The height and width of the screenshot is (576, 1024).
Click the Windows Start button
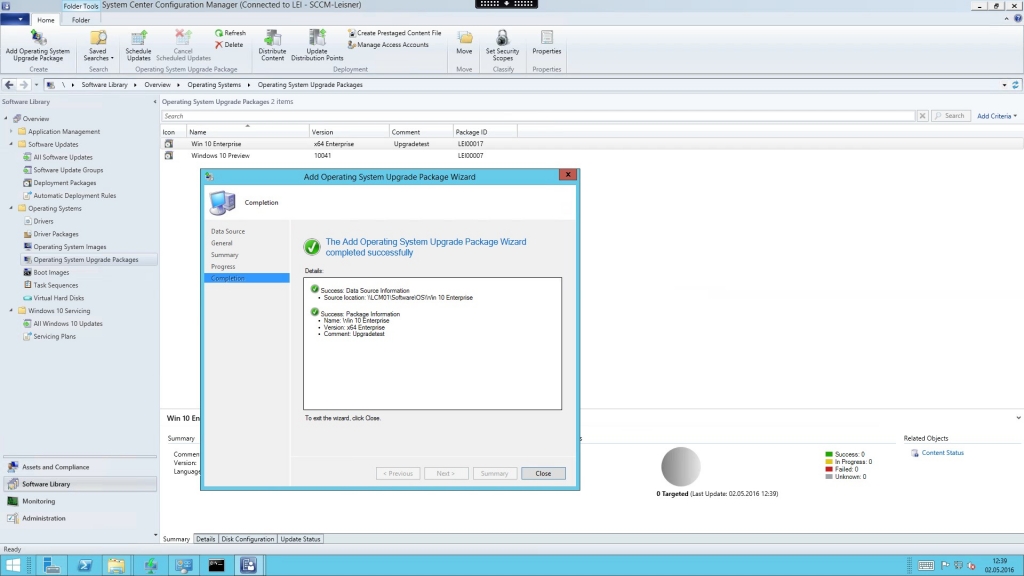[x=13, y=566]
